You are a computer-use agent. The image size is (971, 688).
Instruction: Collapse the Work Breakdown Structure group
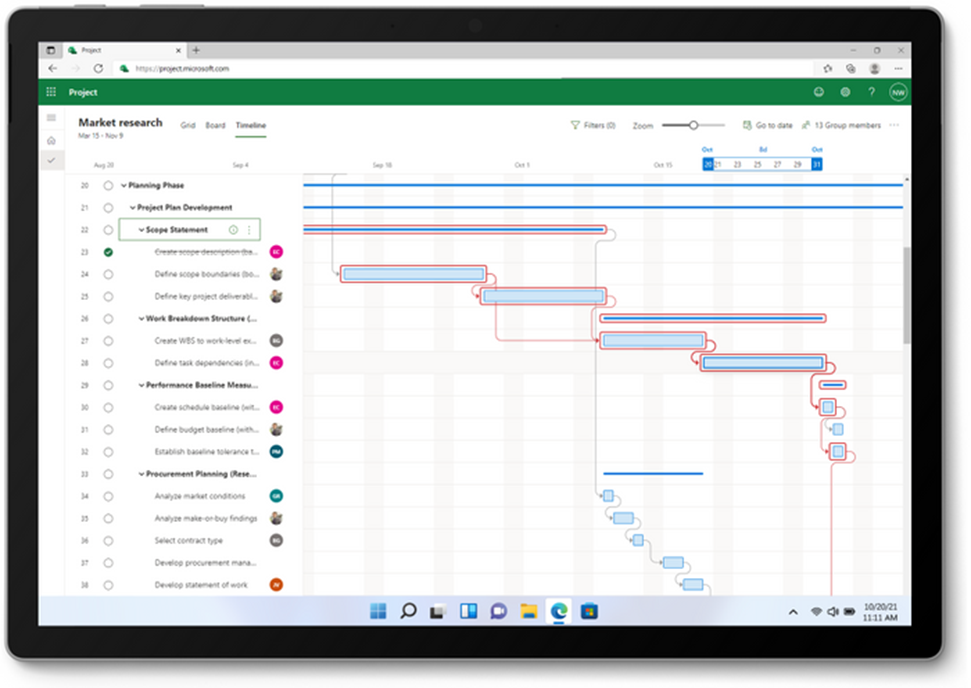pos(141,318)
